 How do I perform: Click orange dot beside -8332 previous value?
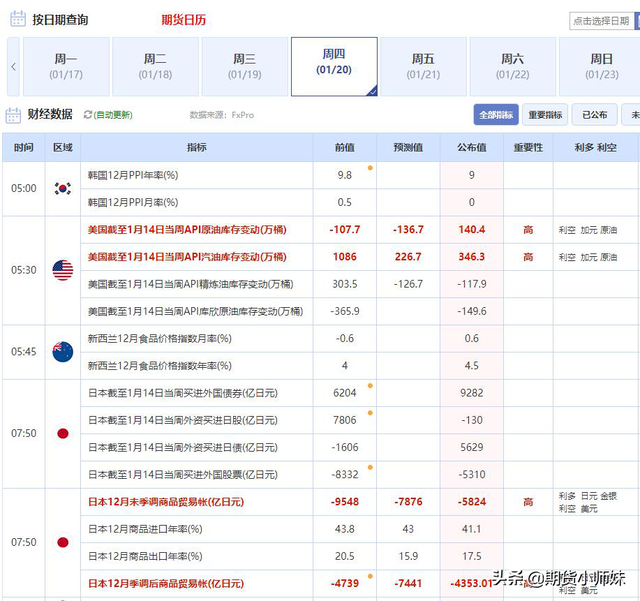click(370, 467)
